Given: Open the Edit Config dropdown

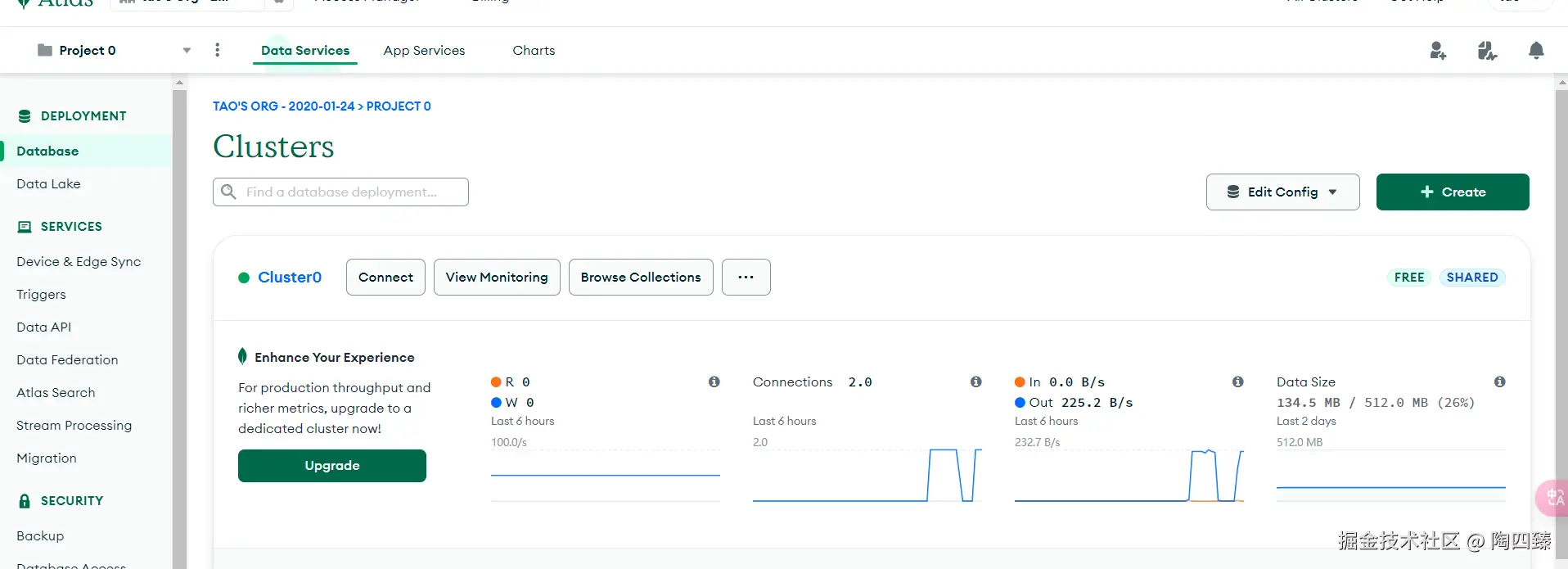Looking at the screenshot, I should pos(1282,192).
